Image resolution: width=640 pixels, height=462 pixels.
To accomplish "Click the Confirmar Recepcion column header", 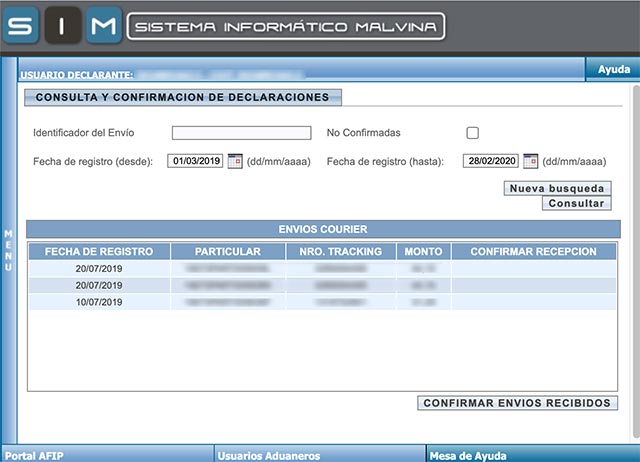I will [533, 251].
